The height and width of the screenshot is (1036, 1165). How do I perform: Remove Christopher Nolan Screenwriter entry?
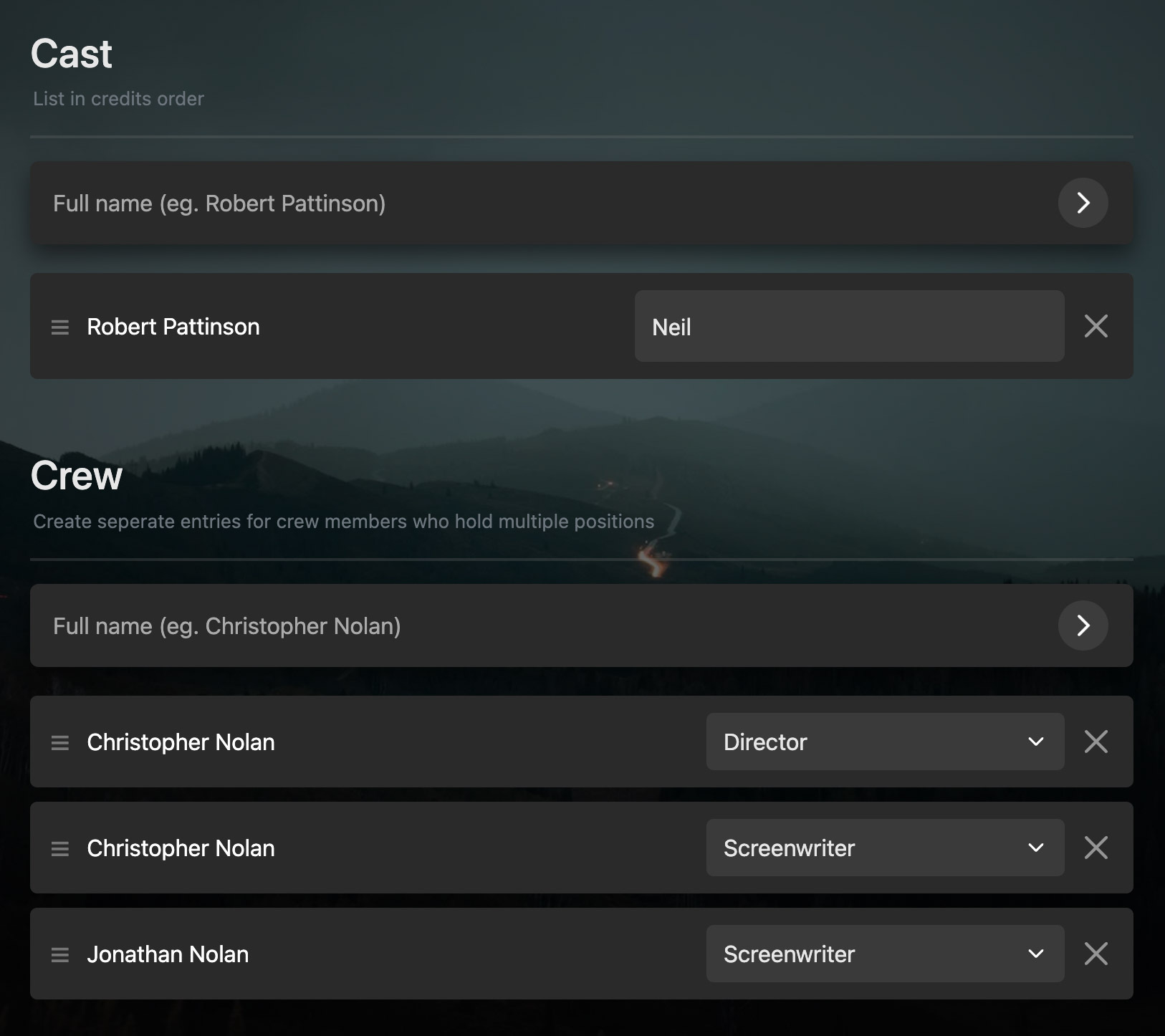click(x=1096, y=848)
